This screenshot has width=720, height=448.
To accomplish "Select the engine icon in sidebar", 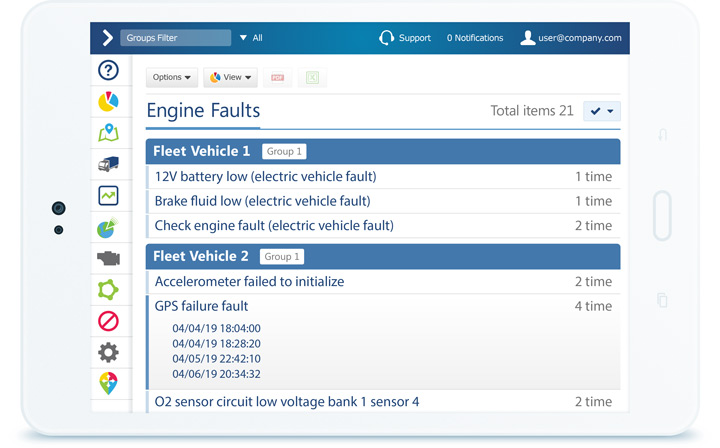I will pos(108,258).
